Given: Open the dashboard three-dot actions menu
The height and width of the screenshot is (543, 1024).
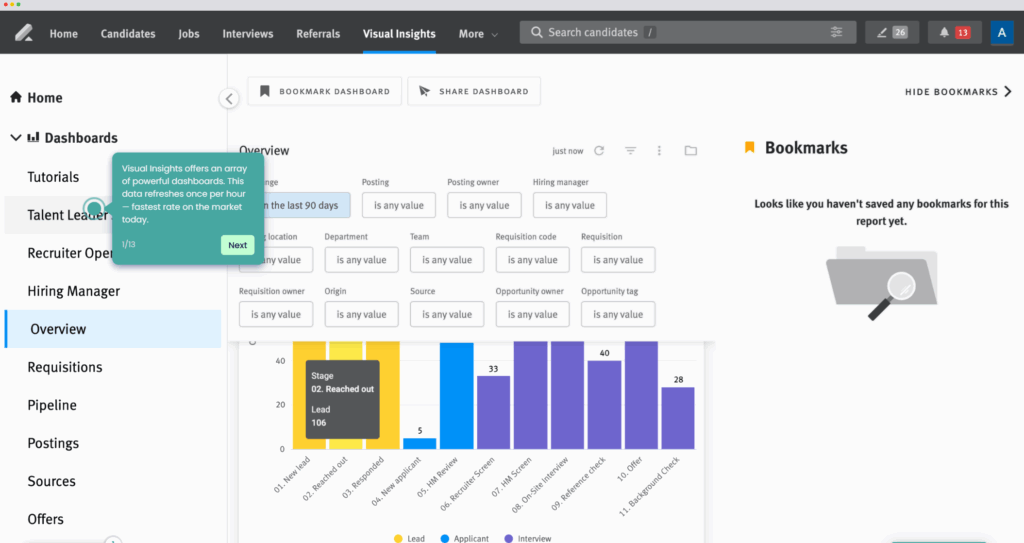Looking at the screenshot, I should click(659, 151).
